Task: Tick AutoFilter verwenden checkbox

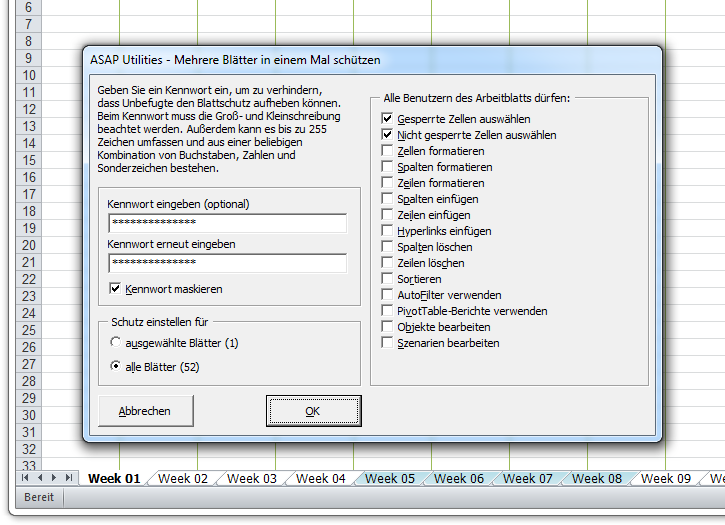Action: (x=387, y=295)
